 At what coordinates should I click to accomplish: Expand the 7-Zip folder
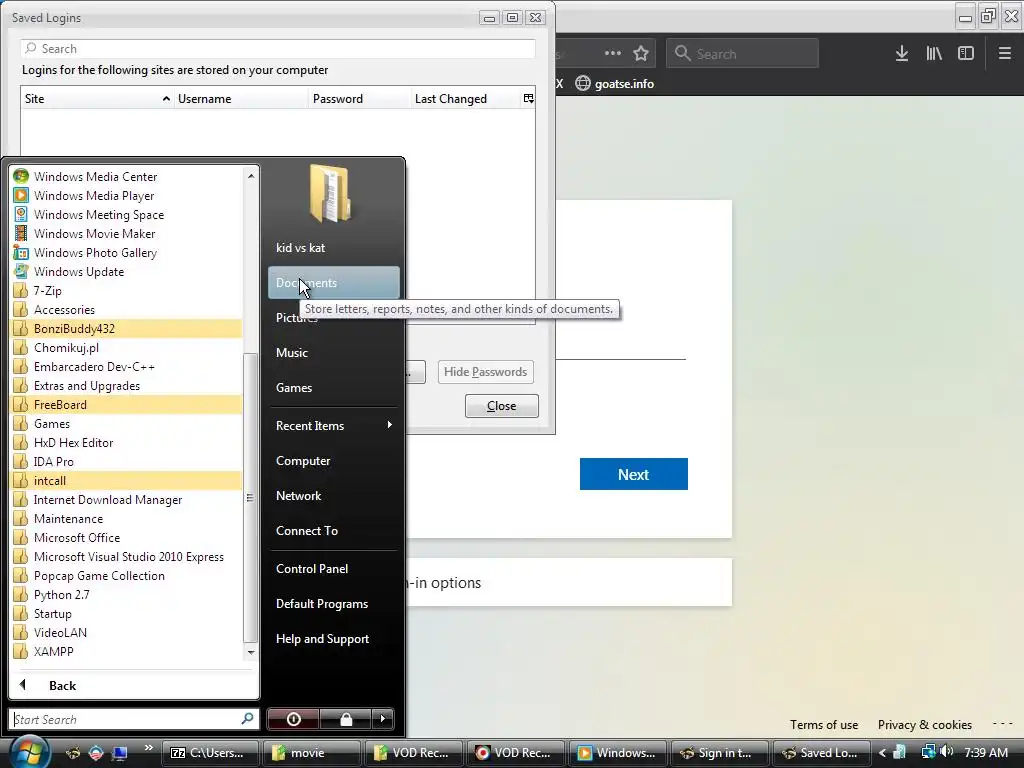pyautogui.click(x=127, y=291)
